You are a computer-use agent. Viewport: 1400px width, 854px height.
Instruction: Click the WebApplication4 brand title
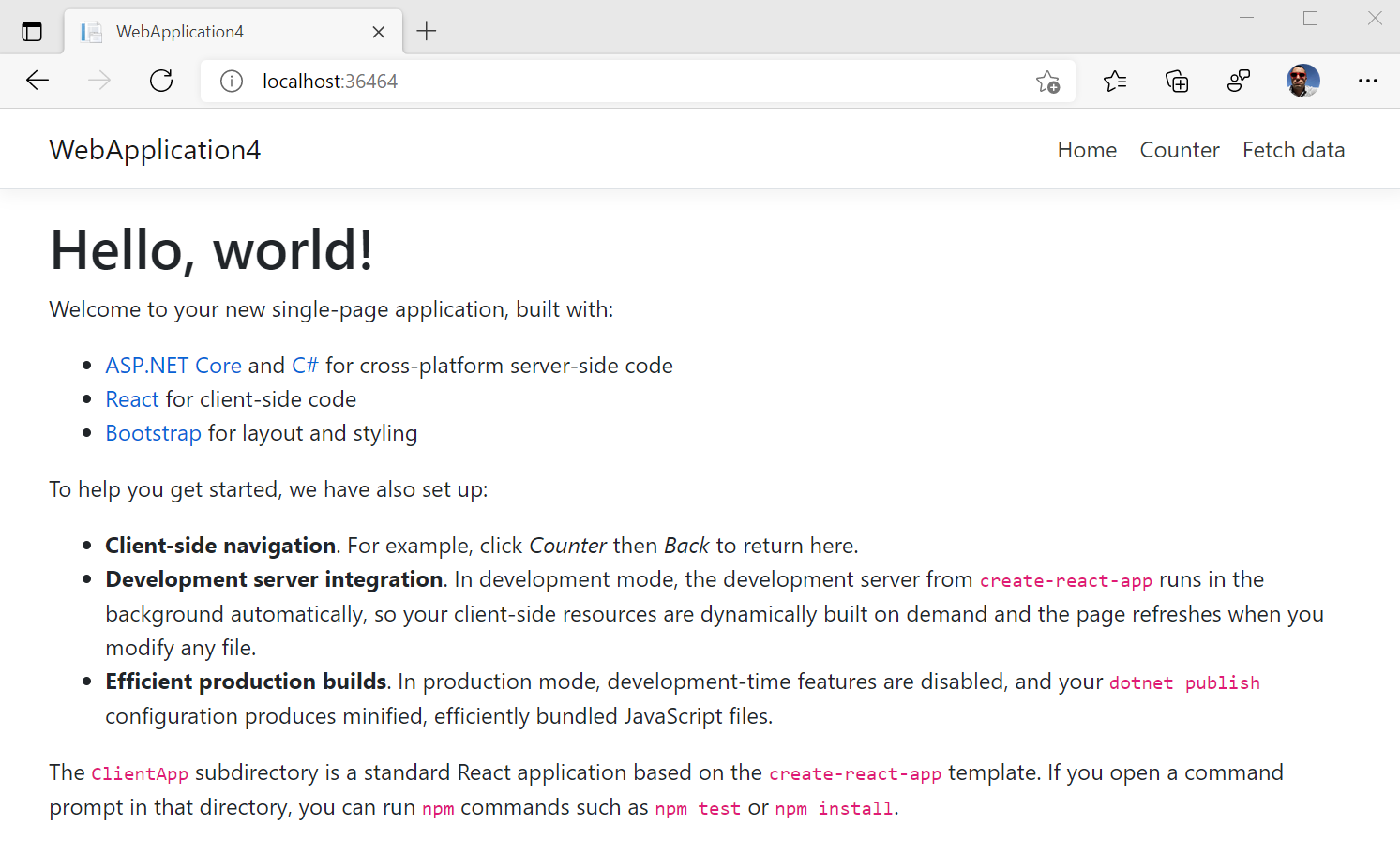(155, 149)
